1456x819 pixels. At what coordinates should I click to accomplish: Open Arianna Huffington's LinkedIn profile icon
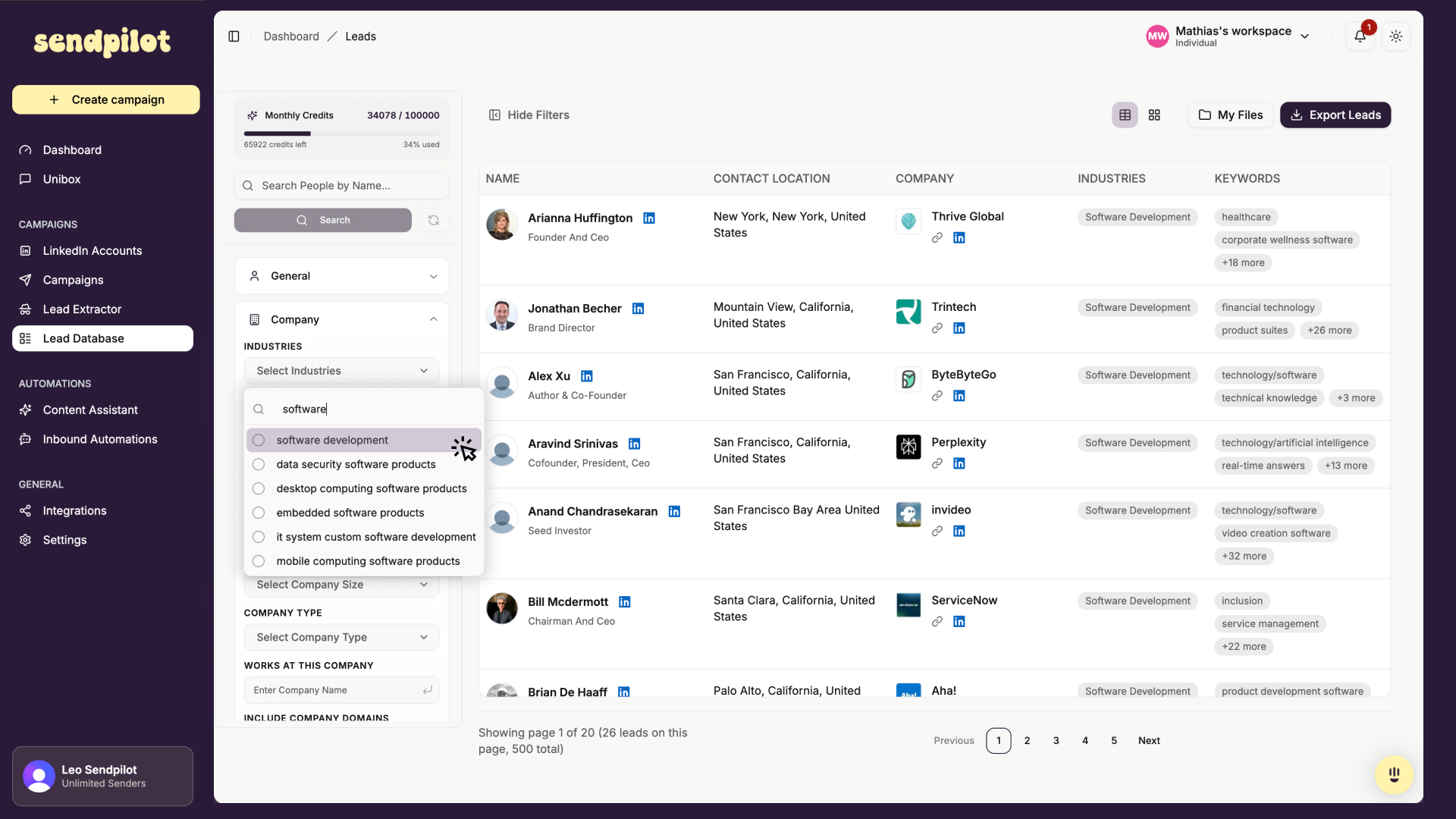649,218
